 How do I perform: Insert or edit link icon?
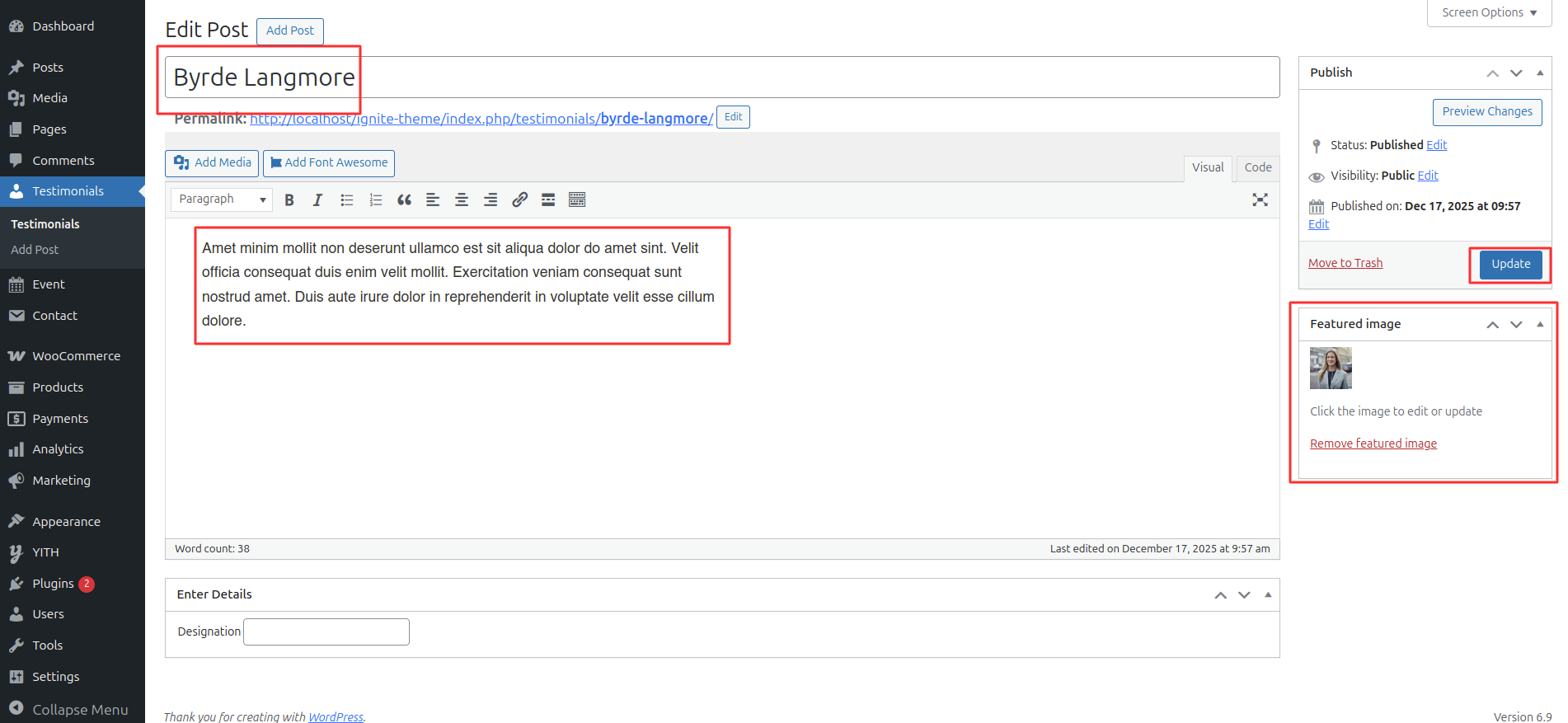pos(519,200)
